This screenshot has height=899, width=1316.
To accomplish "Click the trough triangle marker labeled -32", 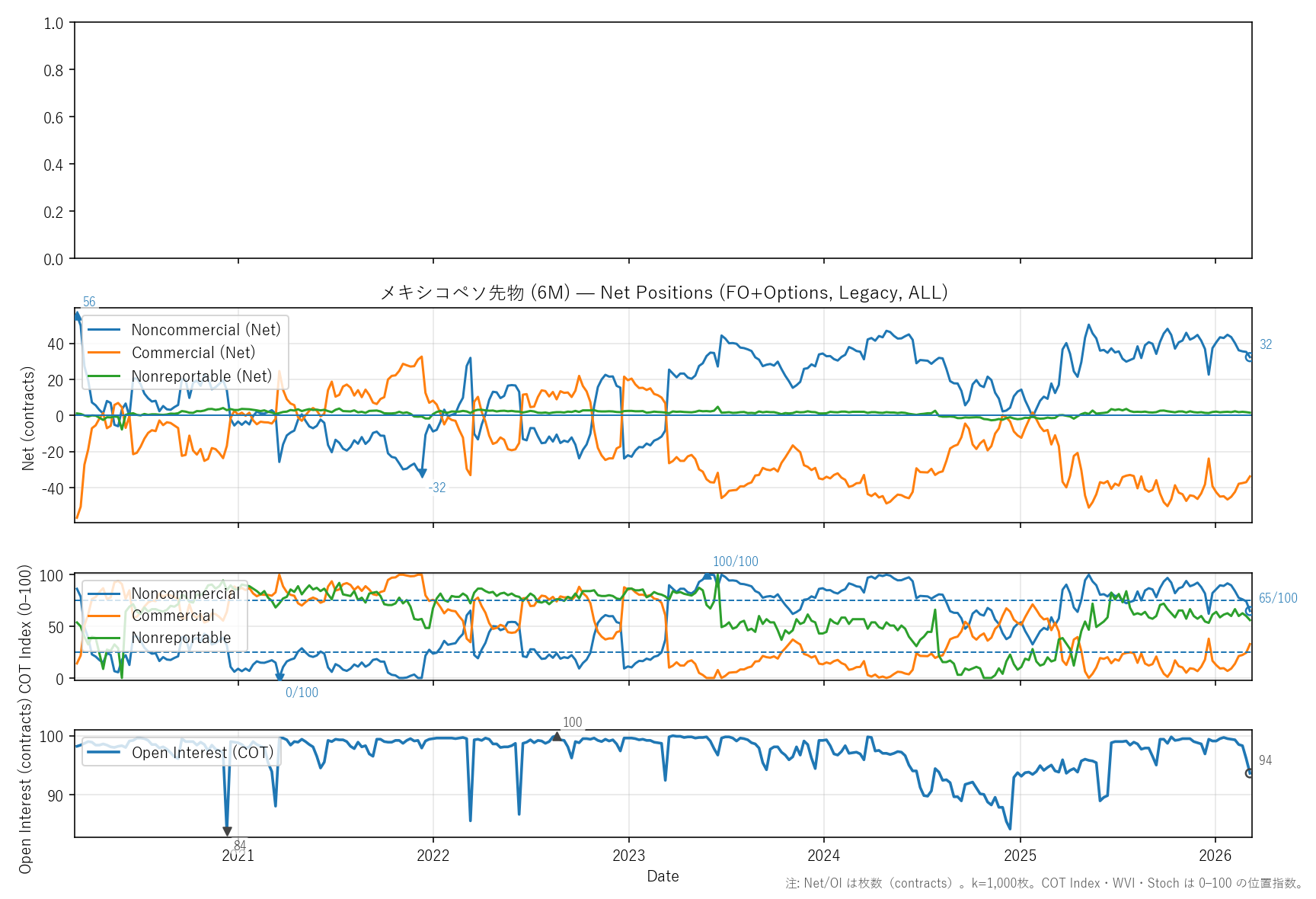I will [423, 473].
